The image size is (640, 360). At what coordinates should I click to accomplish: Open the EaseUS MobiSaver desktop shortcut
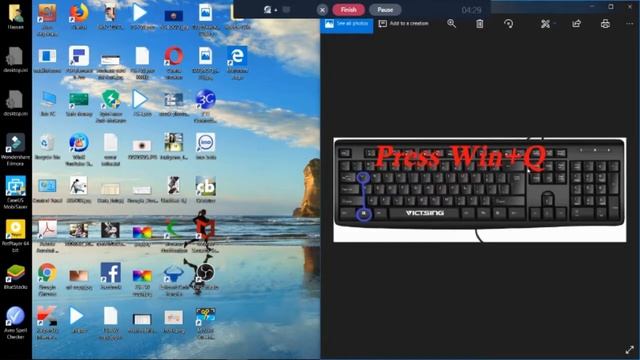point(16,193)
